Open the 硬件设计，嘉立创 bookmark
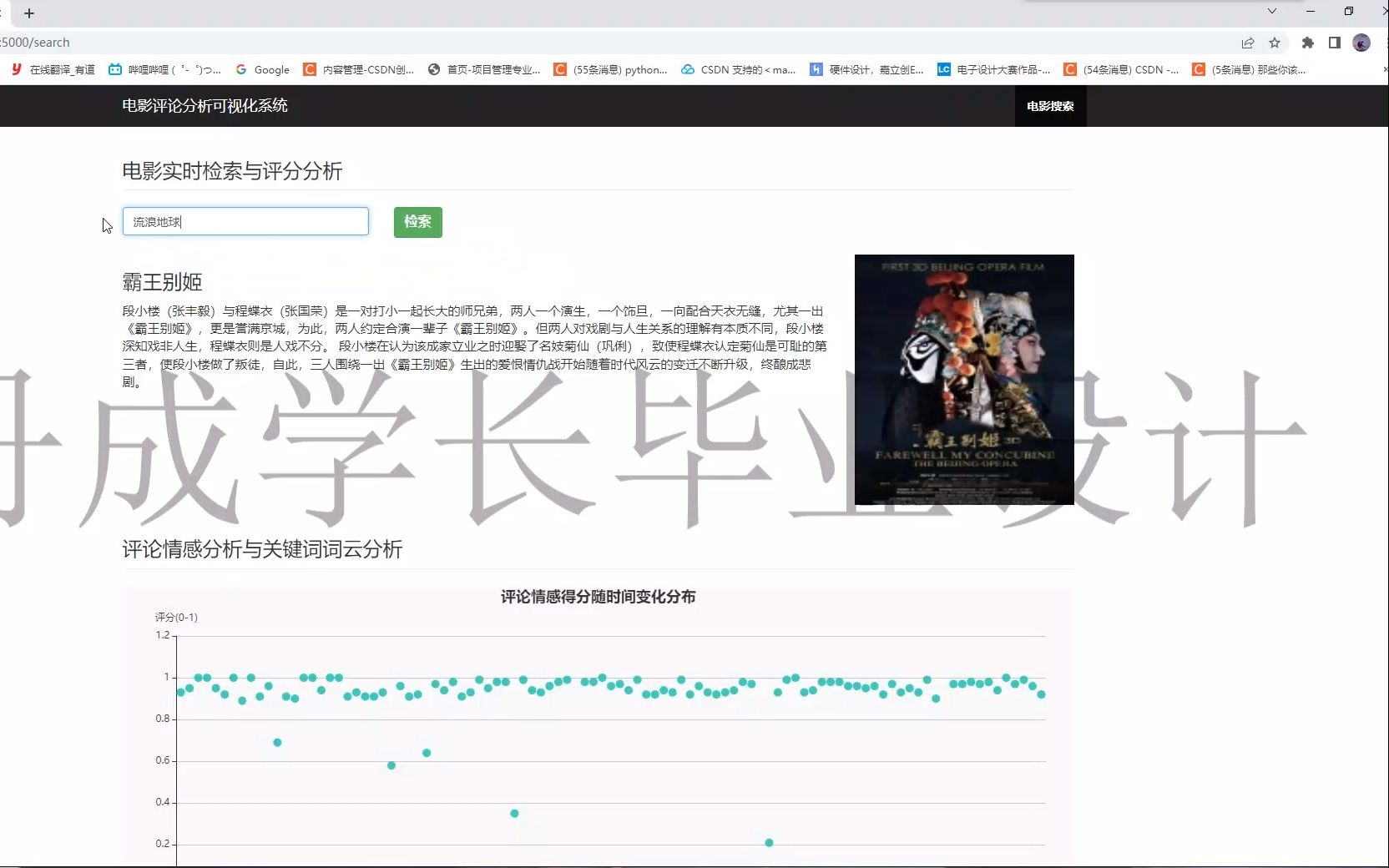 (867, 69)
